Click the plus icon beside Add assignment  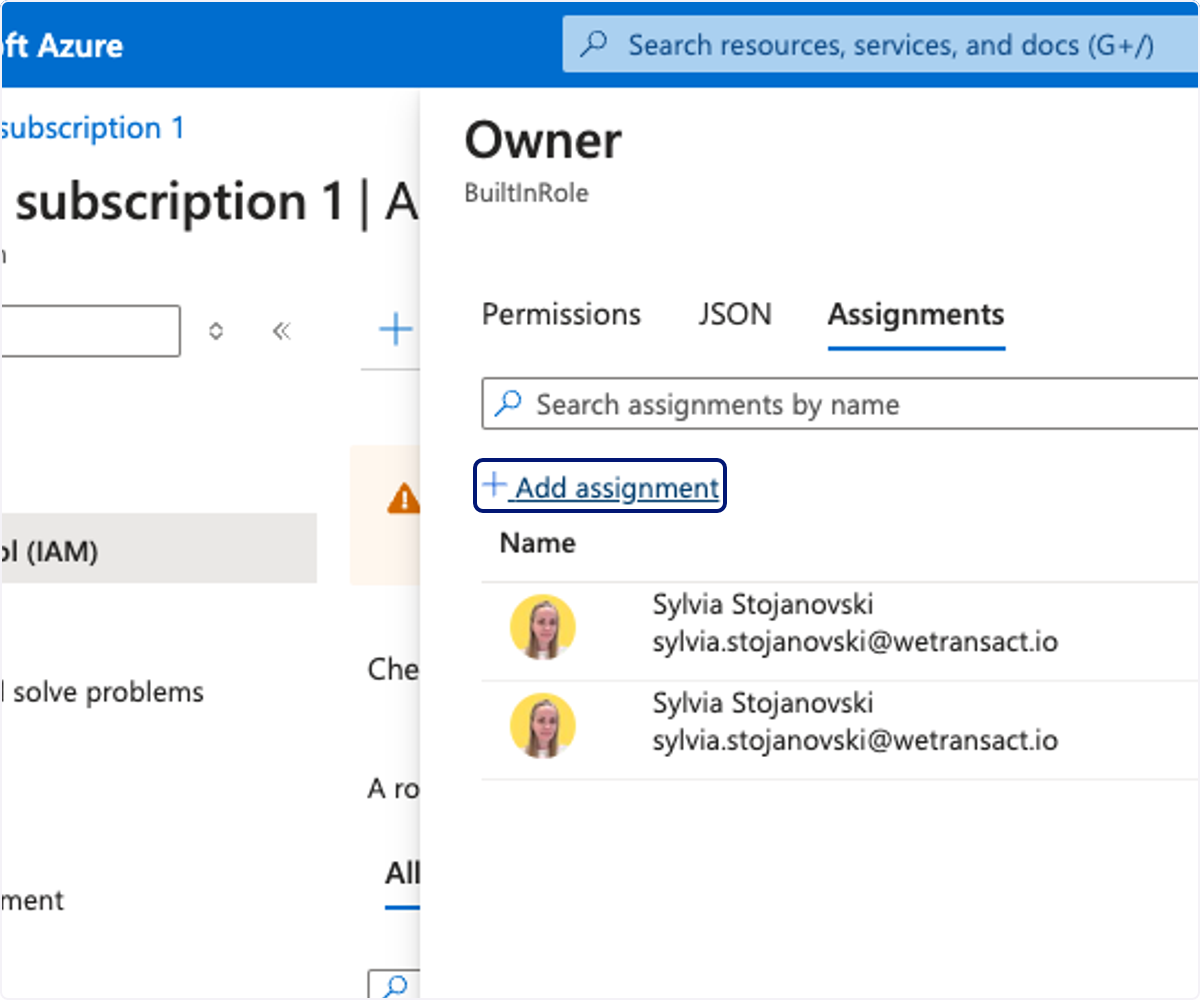(x=494, y=486)
